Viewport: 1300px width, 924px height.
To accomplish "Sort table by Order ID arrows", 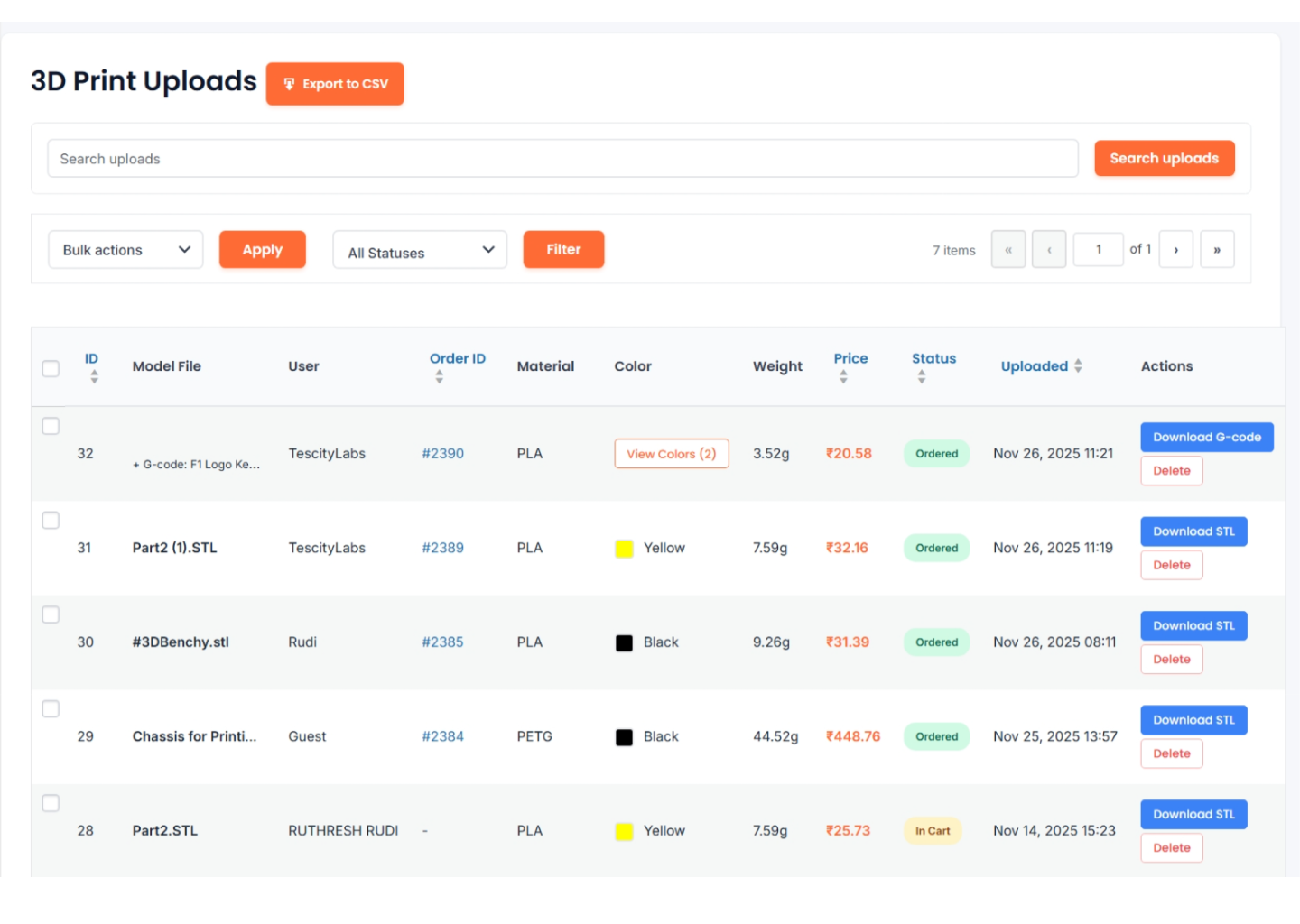I will [x=439, y=378].
